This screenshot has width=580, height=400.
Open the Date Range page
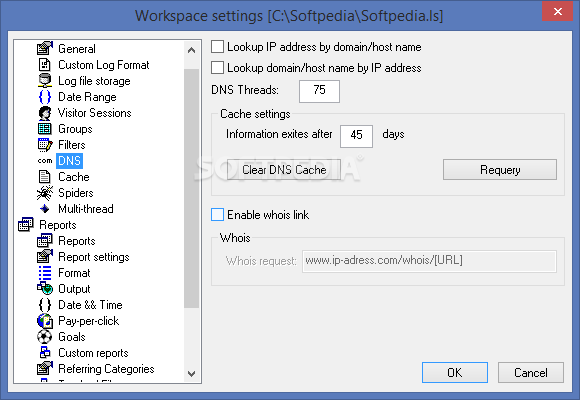pos(87,97)
